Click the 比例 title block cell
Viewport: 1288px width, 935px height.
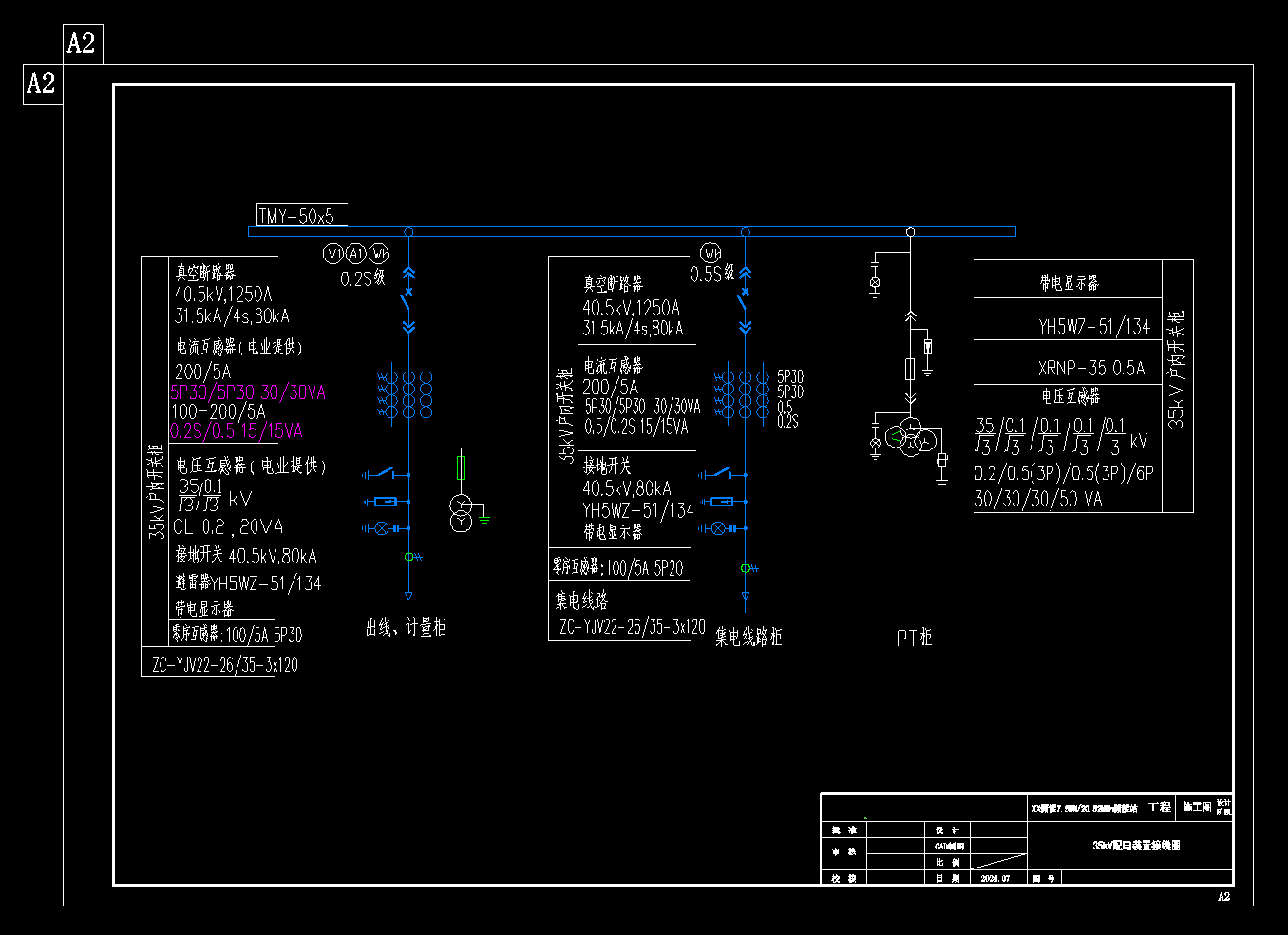coord(948,863)
